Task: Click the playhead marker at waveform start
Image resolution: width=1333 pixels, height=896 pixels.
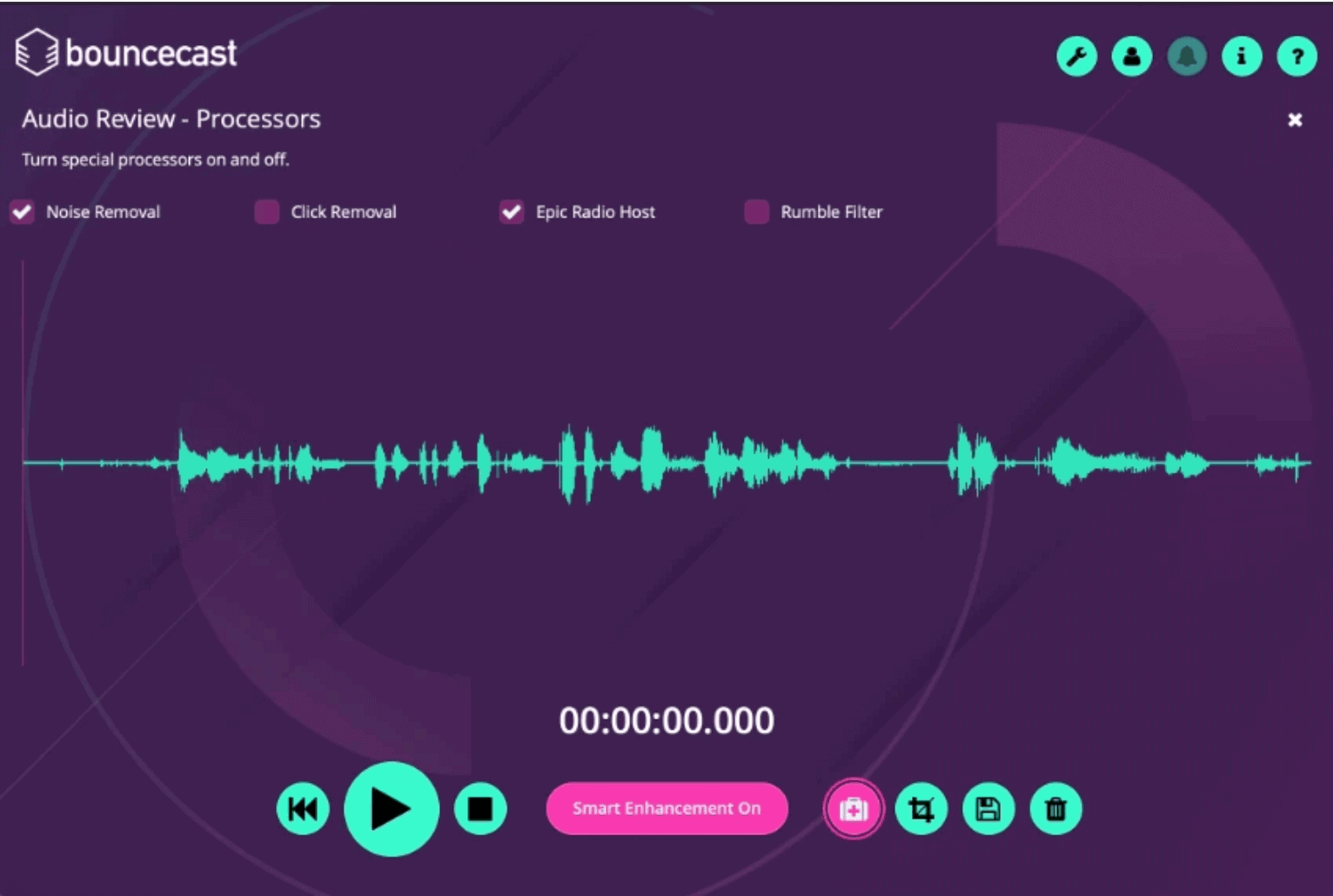Action: pyautogui.click(x=23, y=463)
